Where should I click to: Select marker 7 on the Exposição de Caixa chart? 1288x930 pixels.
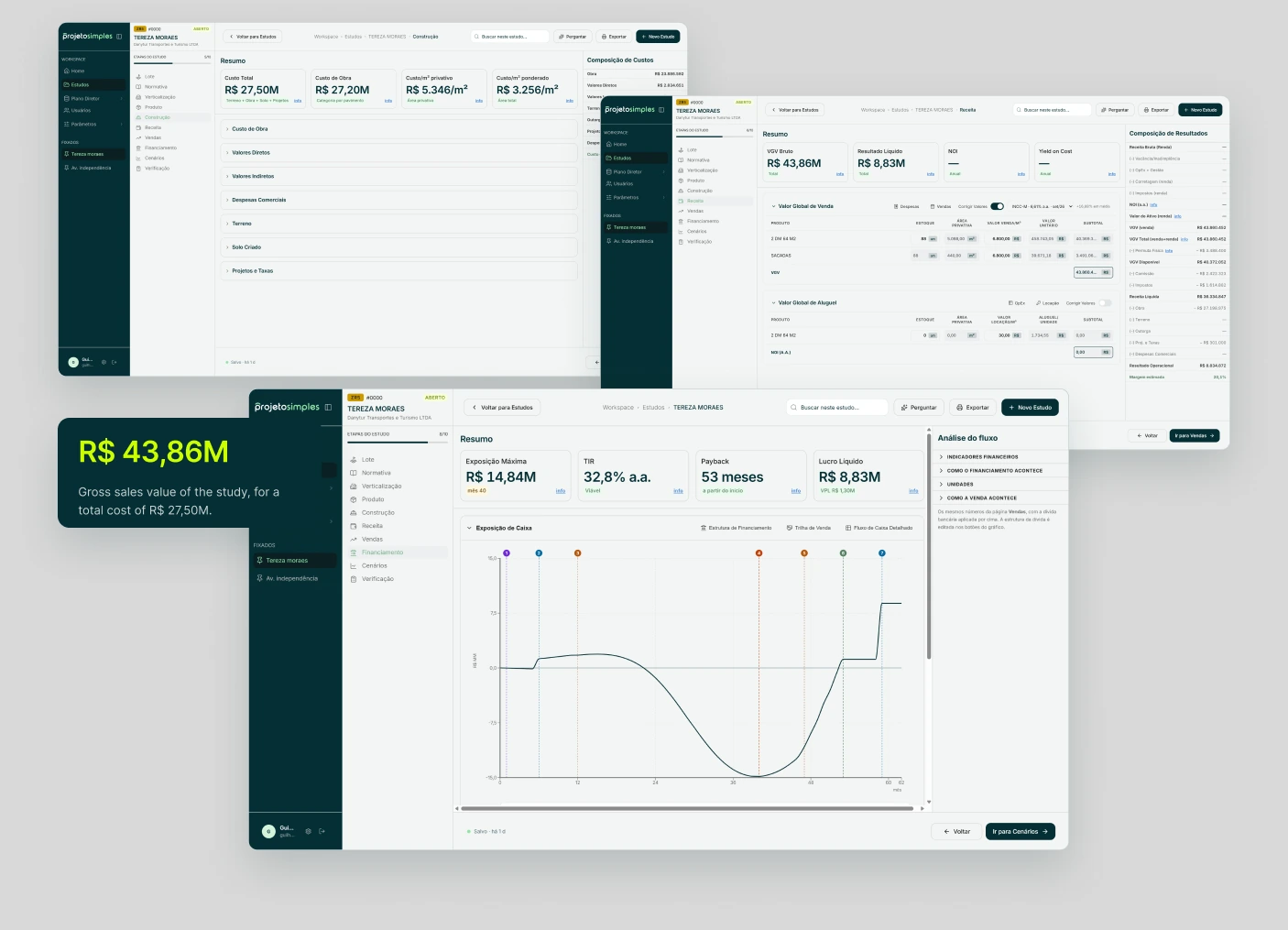coord(882,553)
